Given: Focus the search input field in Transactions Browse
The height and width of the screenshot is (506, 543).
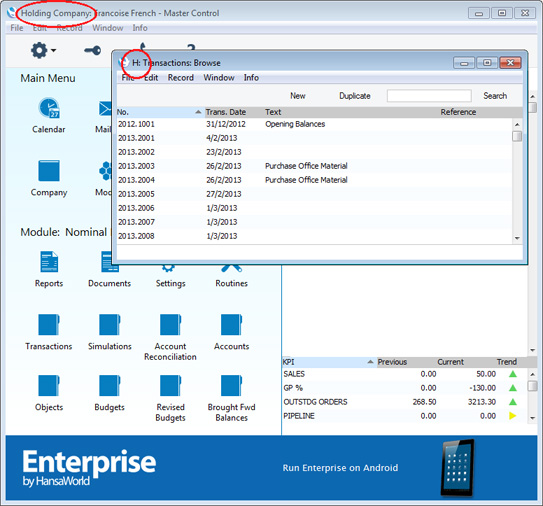Looking at the screenshot, I should [x=429, y=96].
